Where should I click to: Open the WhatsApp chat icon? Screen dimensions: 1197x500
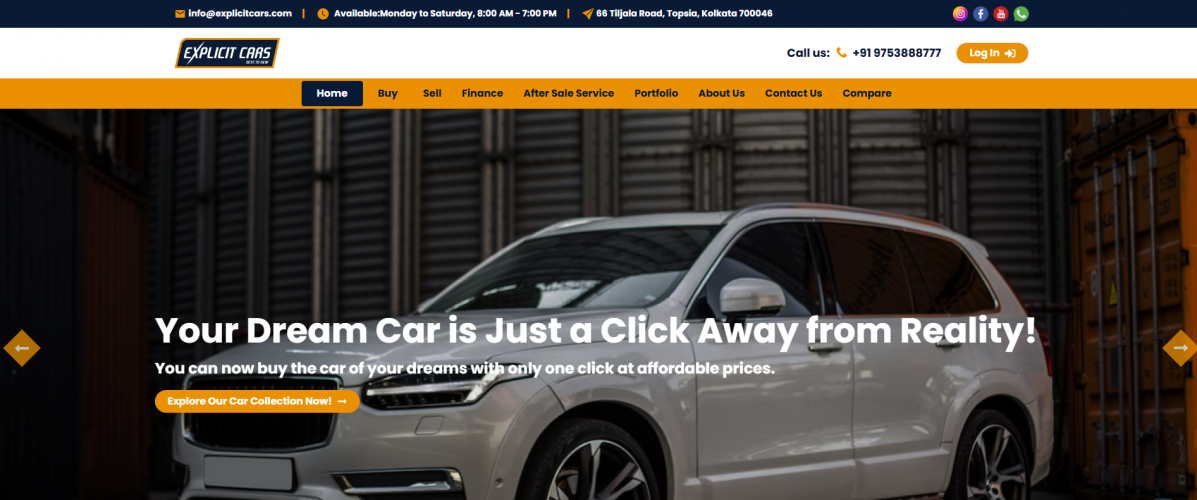point(1021,14)
